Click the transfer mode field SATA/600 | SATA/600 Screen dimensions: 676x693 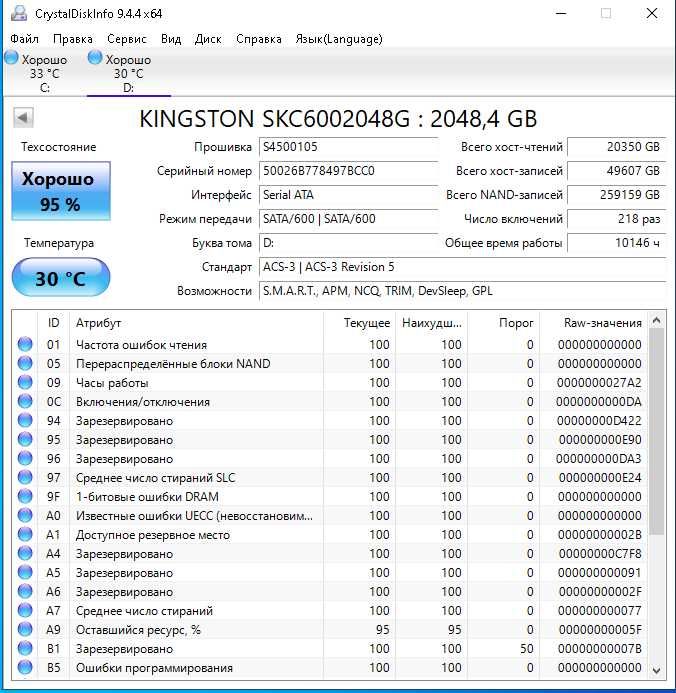348,218
